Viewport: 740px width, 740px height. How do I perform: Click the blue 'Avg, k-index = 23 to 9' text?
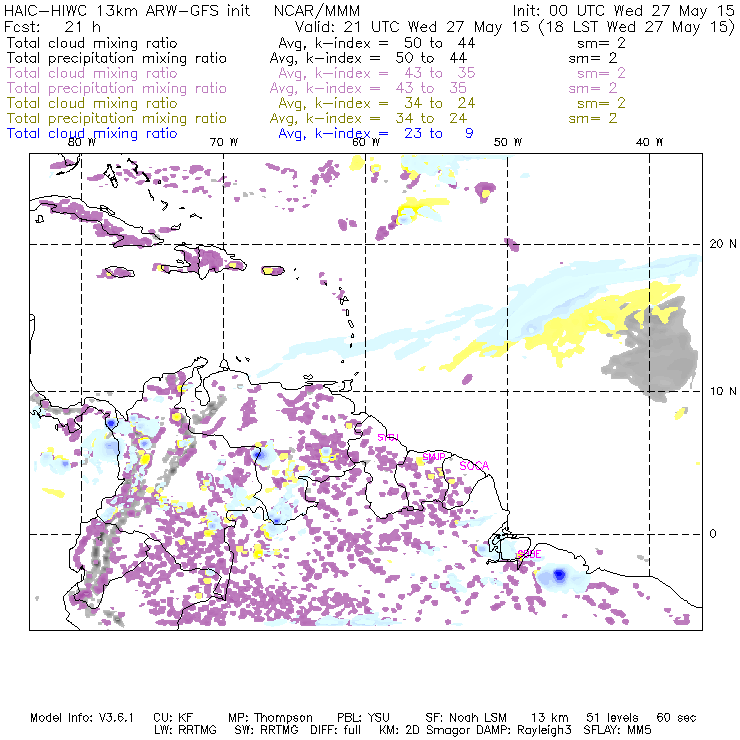tap(376, 133)
